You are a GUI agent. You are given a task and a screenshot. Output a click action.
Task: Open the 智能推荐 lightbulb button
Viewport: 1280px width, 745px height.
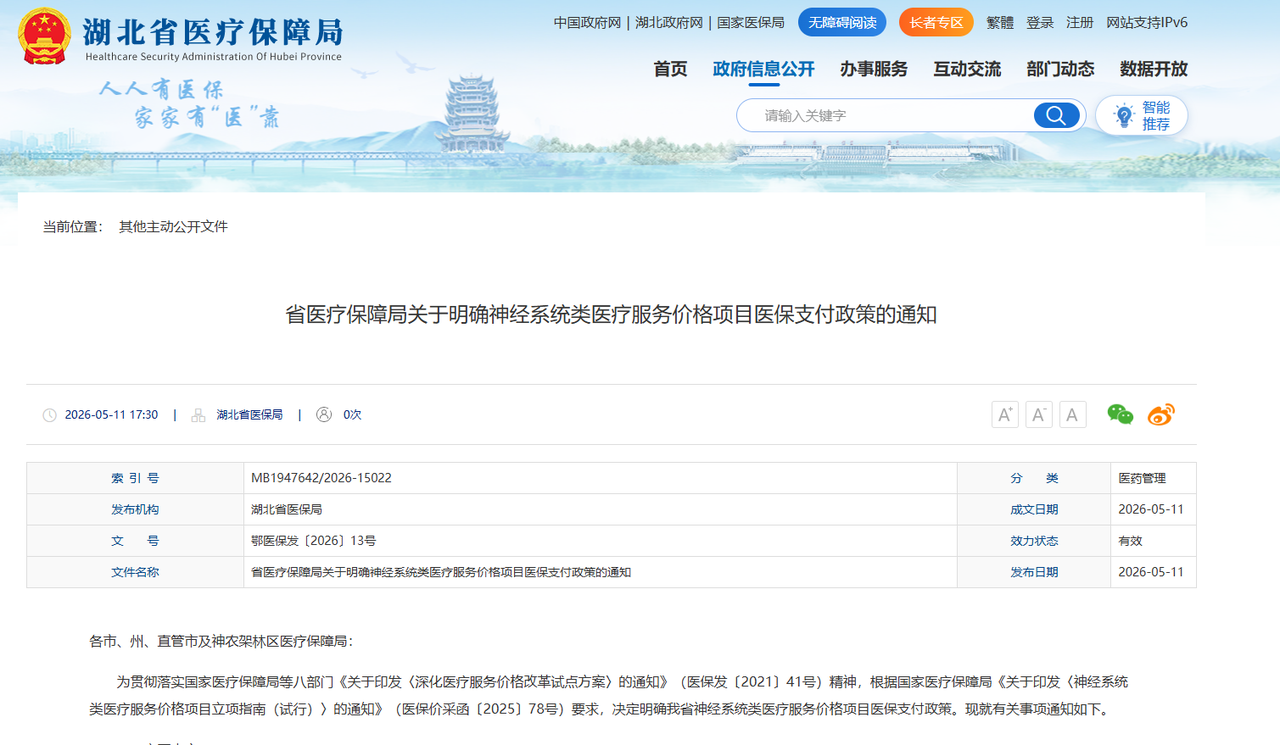1141,115
